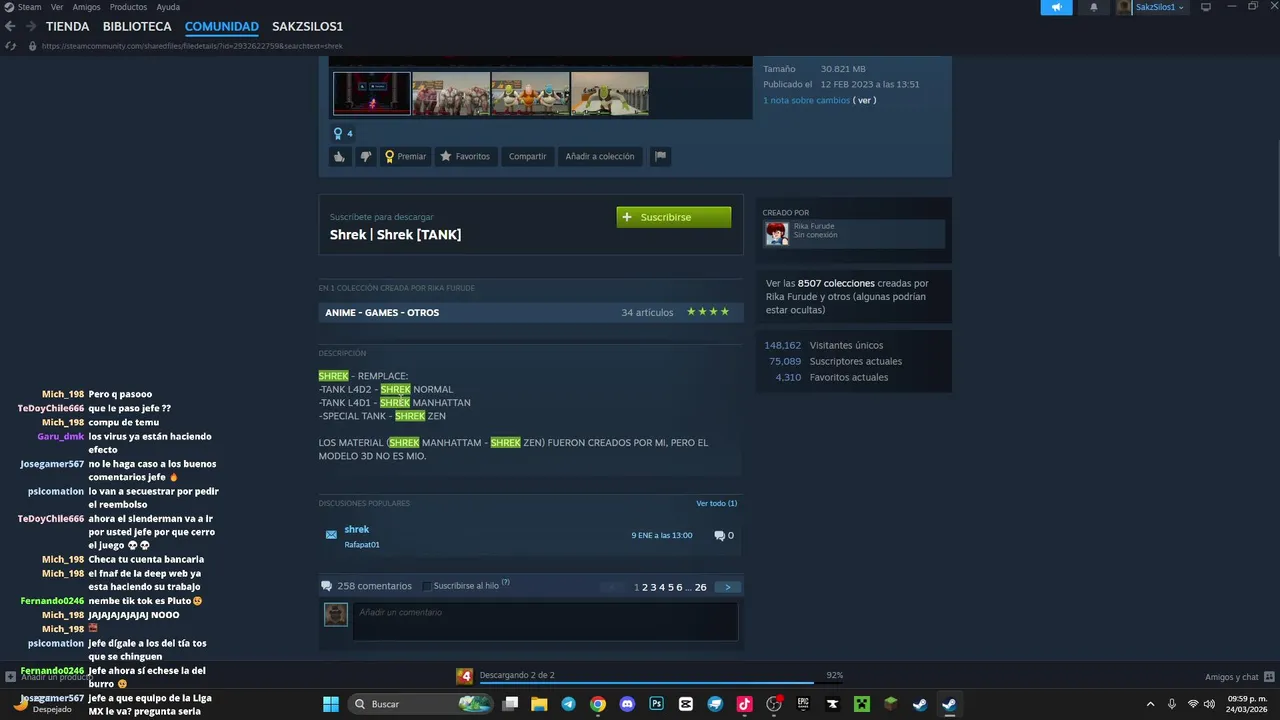1280x720 pixels.
Task: Go to comments page 26
Action: coord(700,587)
